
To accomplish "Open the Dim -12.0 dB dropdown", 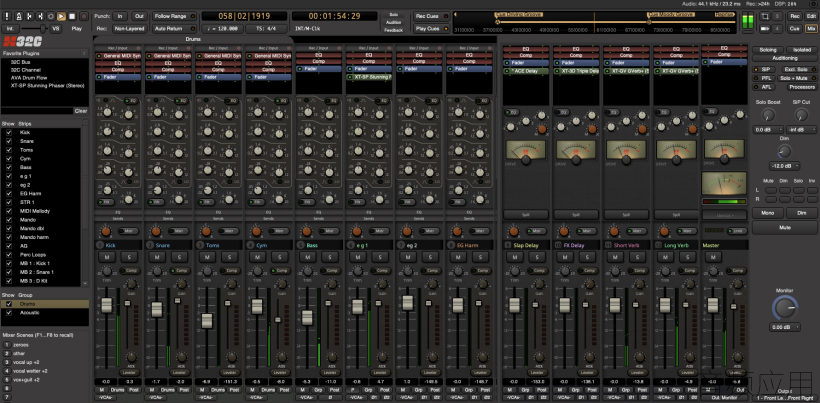I will (x=784, y=166).
